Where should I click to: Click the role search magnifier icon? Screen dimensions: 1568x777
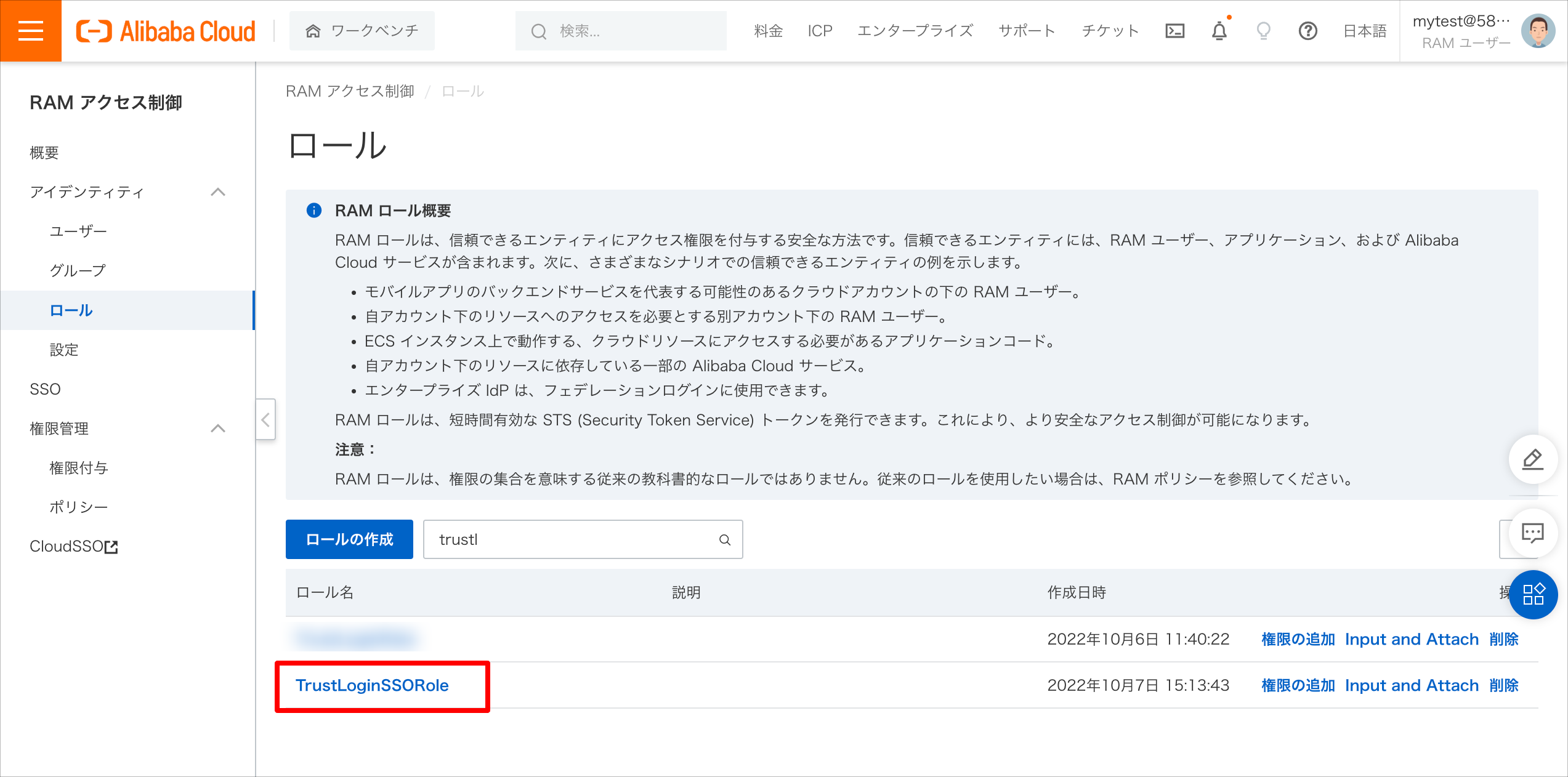pyautogui.click(x=725, y=540)
